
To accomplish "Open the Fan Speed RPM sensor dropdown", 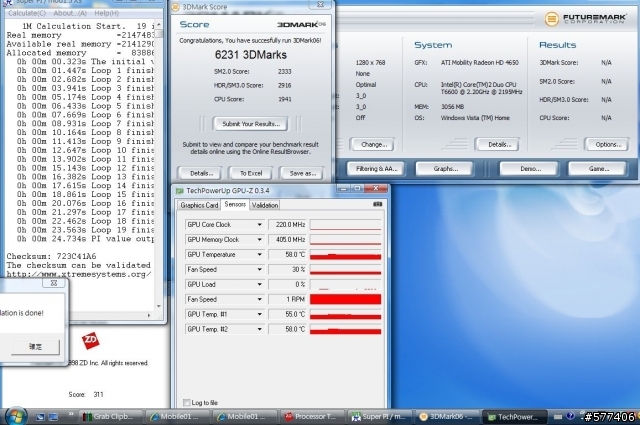I will pos(259,299).
